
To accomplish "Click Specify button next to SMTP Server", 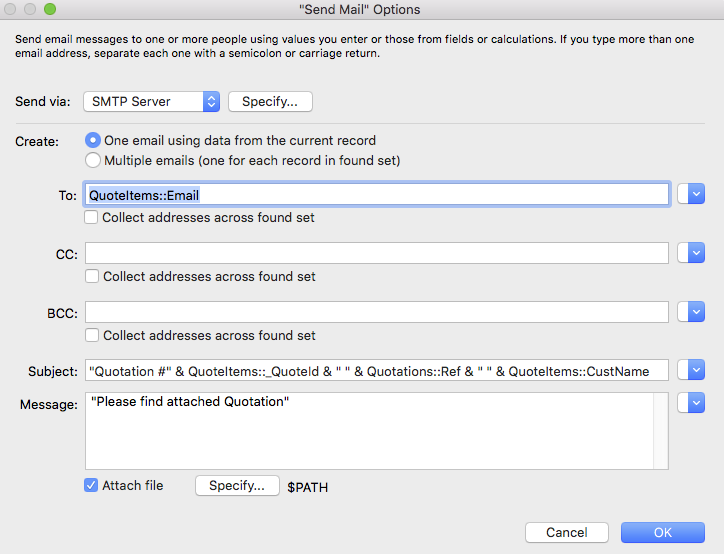I will pyautogui.click(x=270, y=102).
